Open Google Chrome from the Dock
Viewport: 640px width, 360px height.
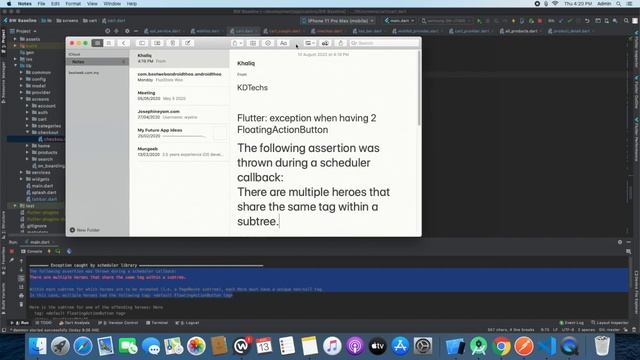tap(502, 346)
